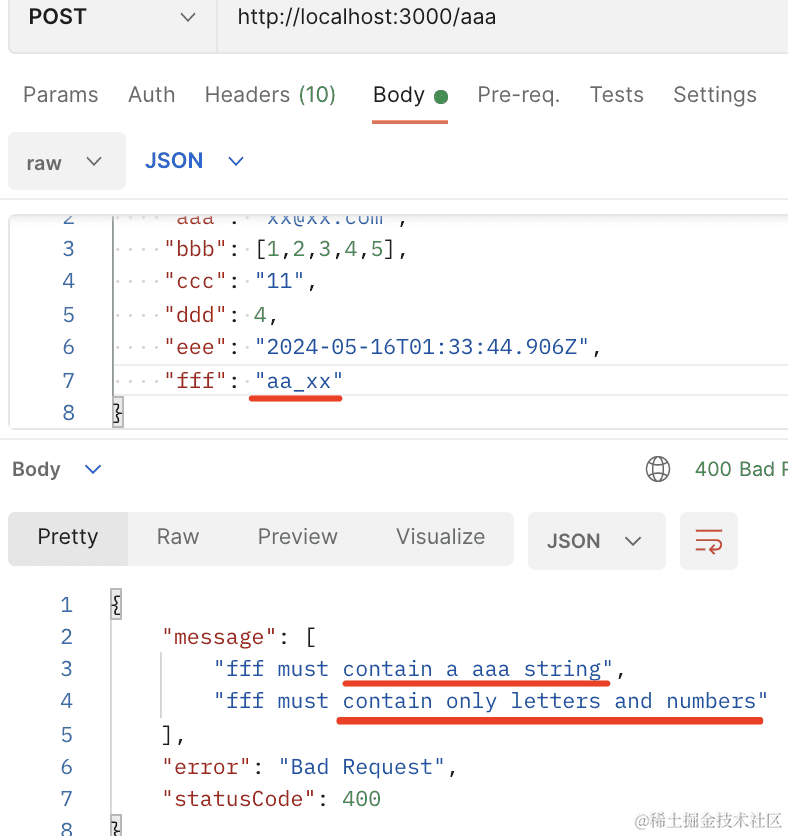Open the POST method dropdown
The image size is (788, 836).
point(110,17)
